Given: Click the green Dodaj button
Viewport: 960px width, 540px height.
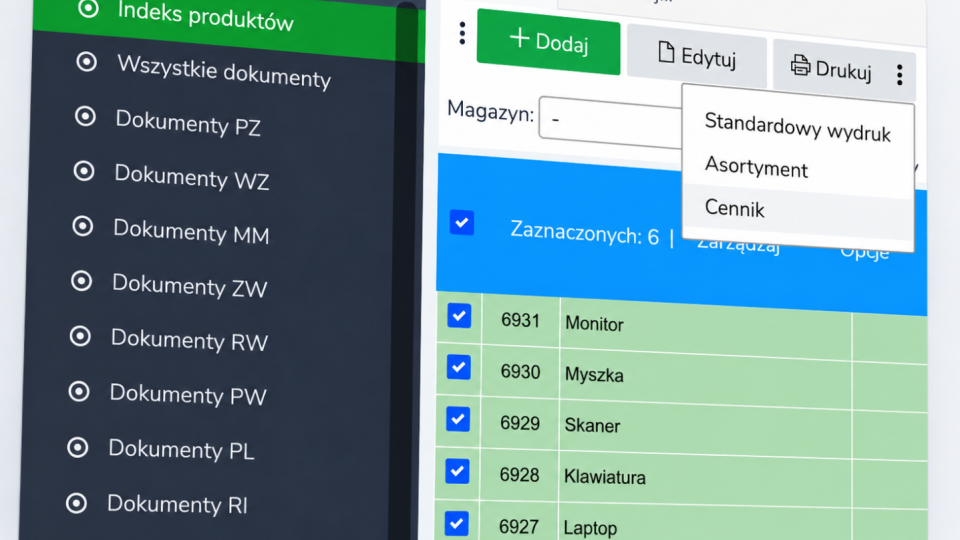Looking at the screenshot, I should [549, 42].
